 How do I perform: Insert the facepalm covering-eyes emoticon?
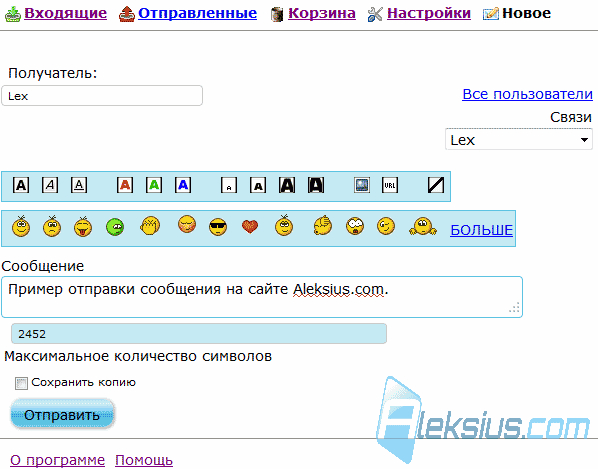click(x=150, y=225)
